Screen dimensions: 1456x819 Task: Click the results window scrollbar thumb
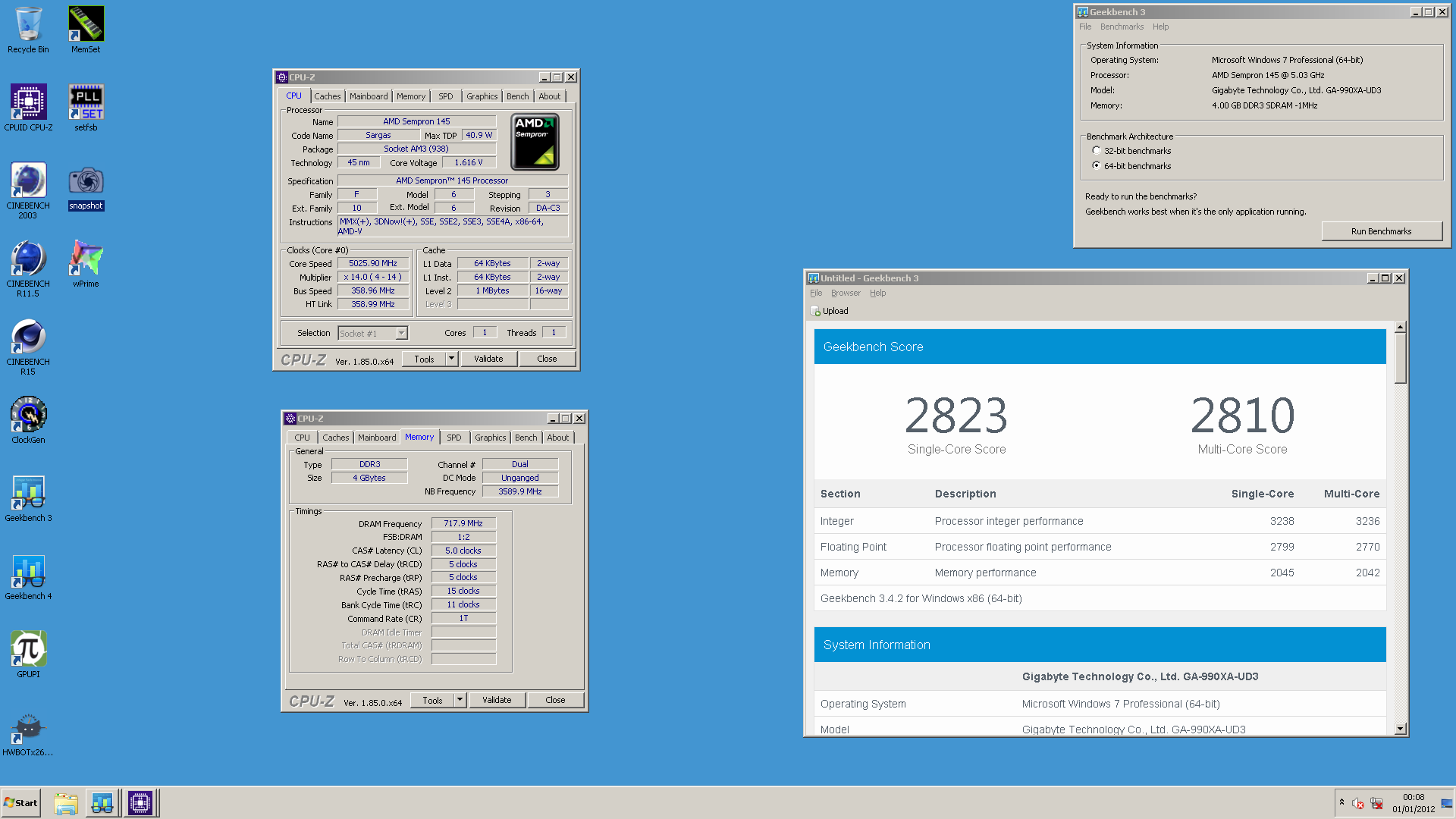[x=1401, y=358]
